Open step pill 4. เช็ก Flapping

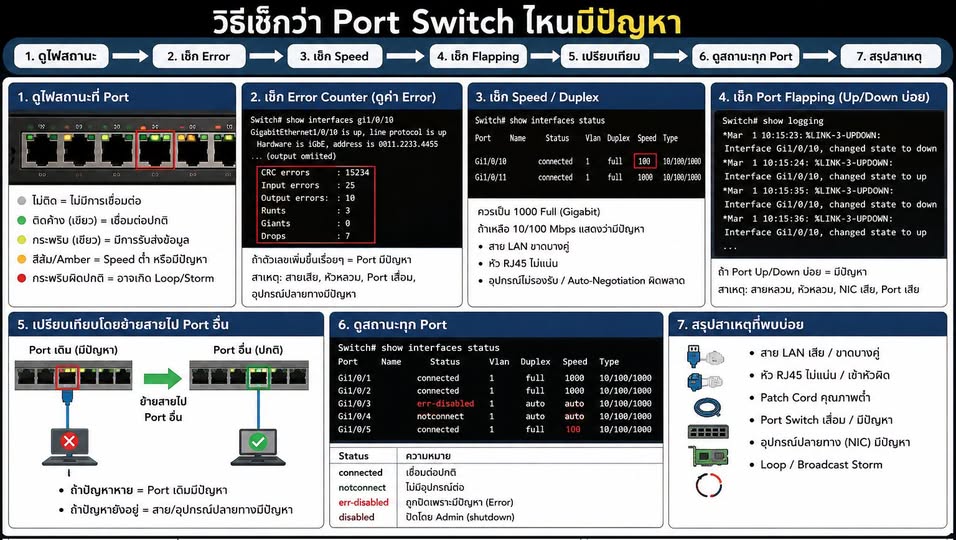coord(478,56)
